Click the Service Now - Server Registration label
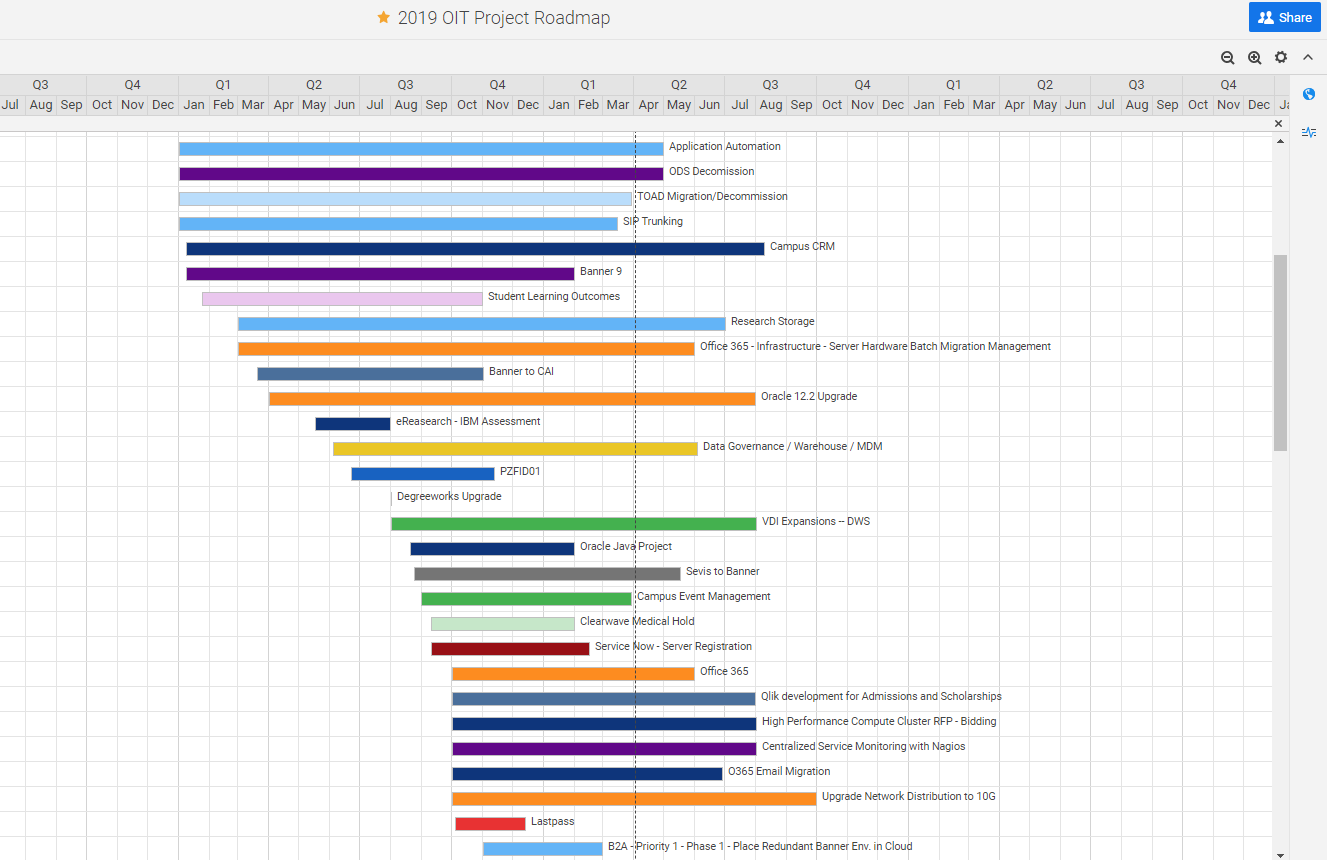The height and width of the screenshot is (860, 1327). pos(673,646)
